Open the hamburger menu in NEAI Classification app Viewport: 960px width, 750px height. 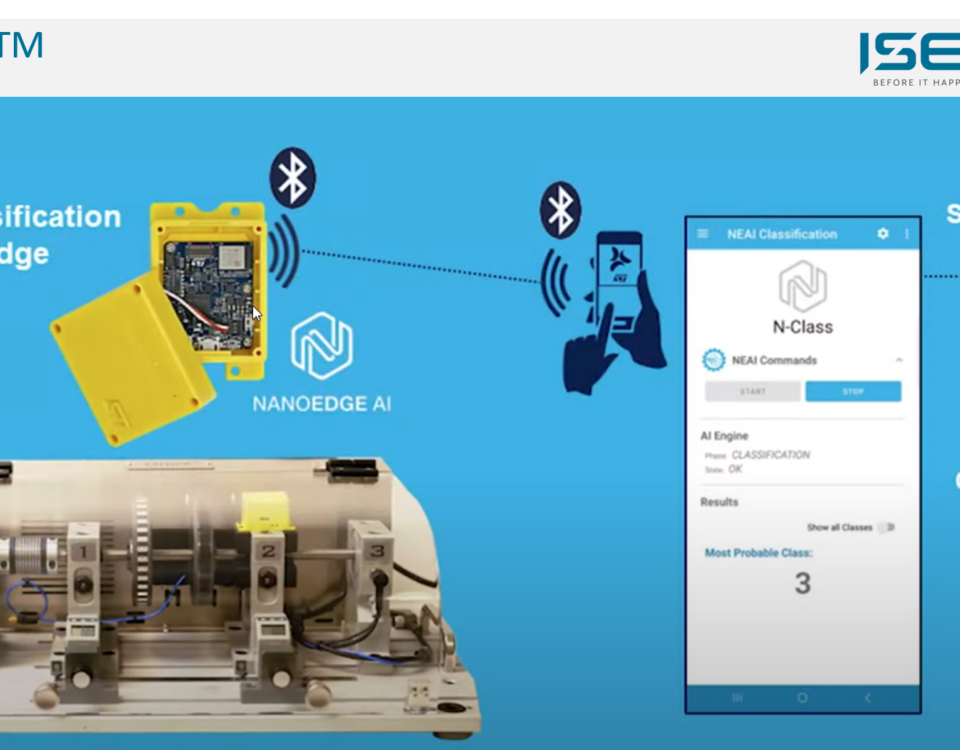[702, 234]
